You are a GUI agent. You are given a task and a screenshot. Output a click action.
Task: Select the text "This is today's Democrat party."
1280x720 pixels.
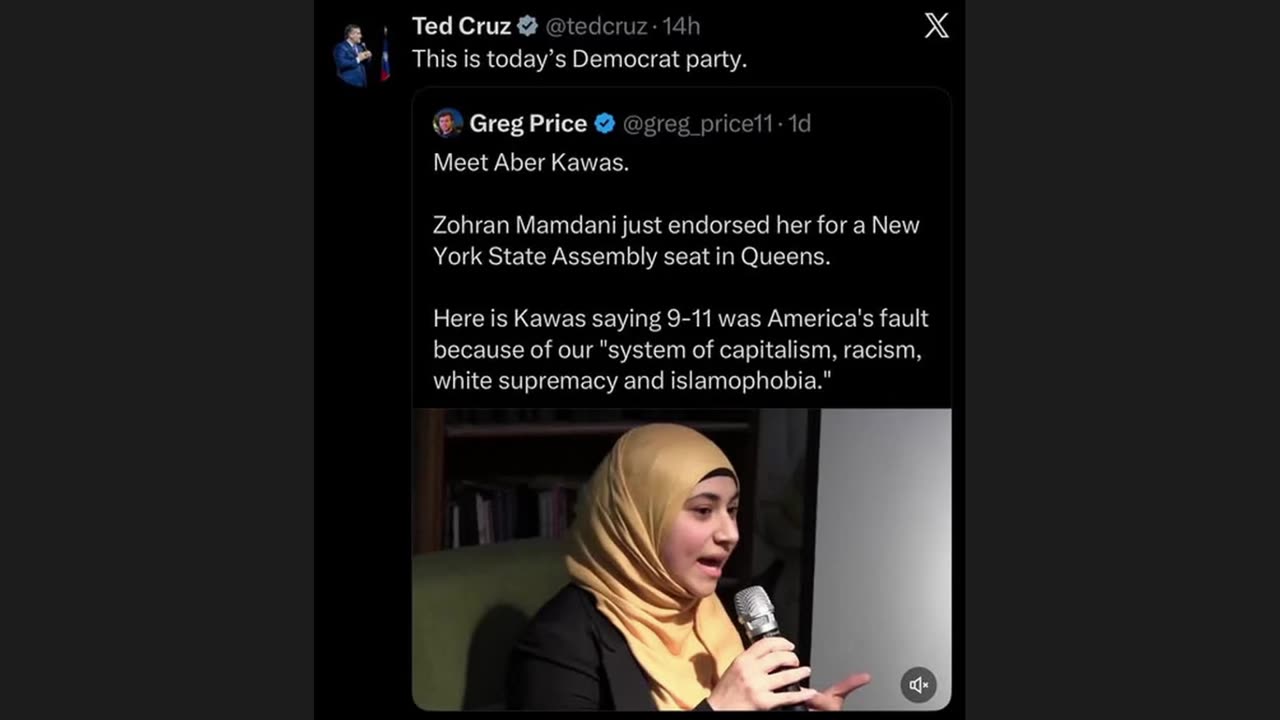[580, 60]
